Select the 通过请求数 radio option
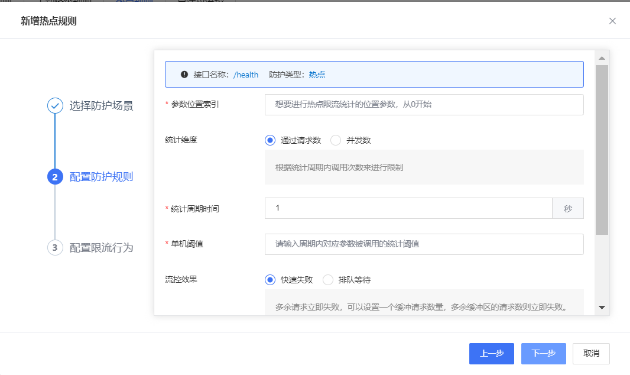 tap(270, 140)
